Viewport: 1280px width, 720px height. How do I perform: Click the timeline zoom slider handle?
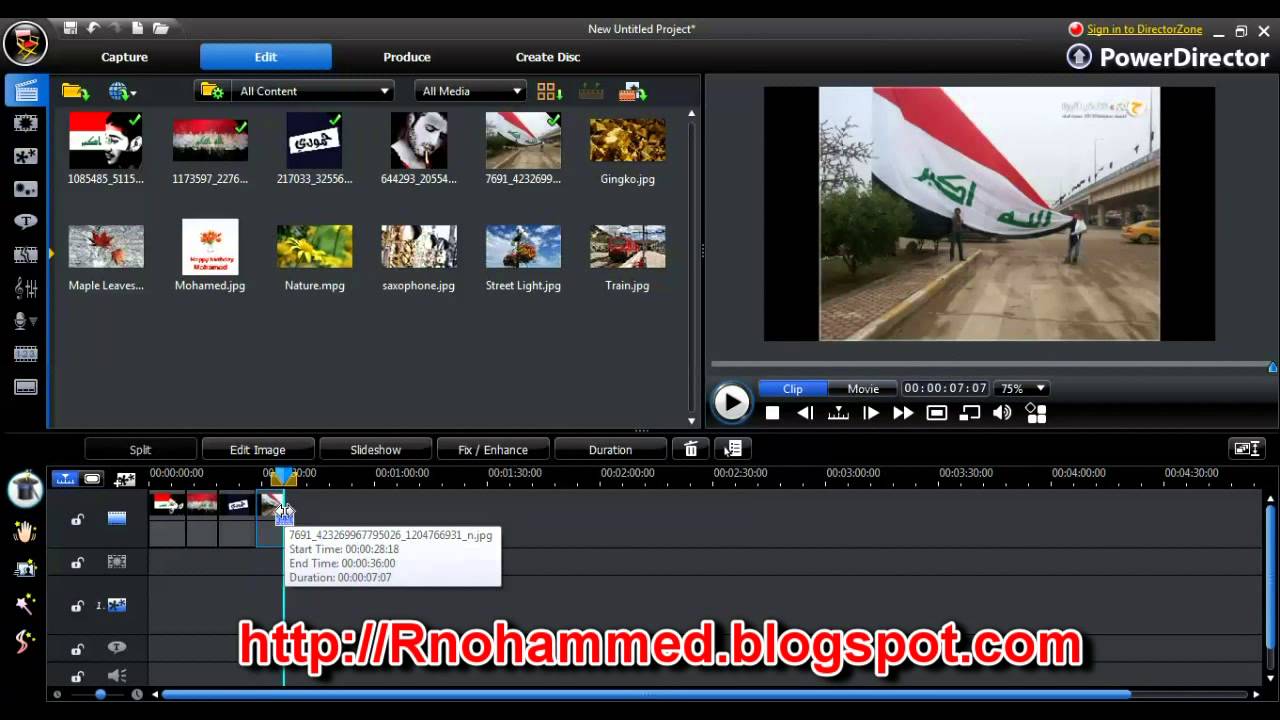coord(100,694)
